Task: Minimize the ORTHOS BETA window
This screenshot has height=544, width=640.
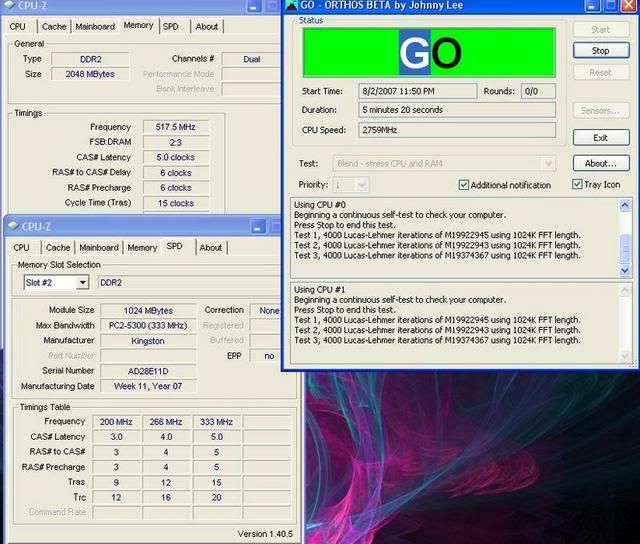Action: pos(593,6)
